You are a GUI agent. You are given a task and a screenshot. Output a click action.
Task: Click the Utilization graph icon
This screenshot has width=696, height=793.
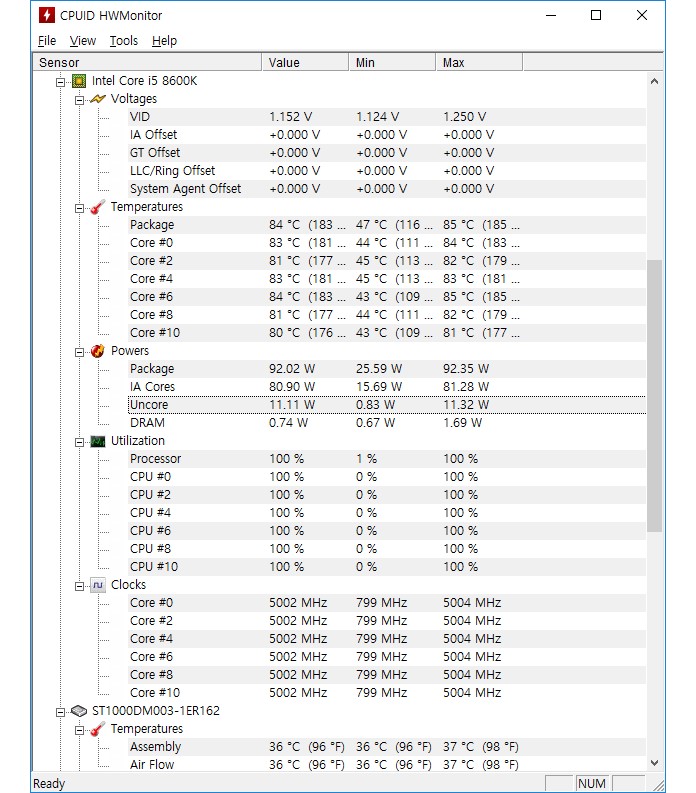pyautogui.click(x=98, y=441)
